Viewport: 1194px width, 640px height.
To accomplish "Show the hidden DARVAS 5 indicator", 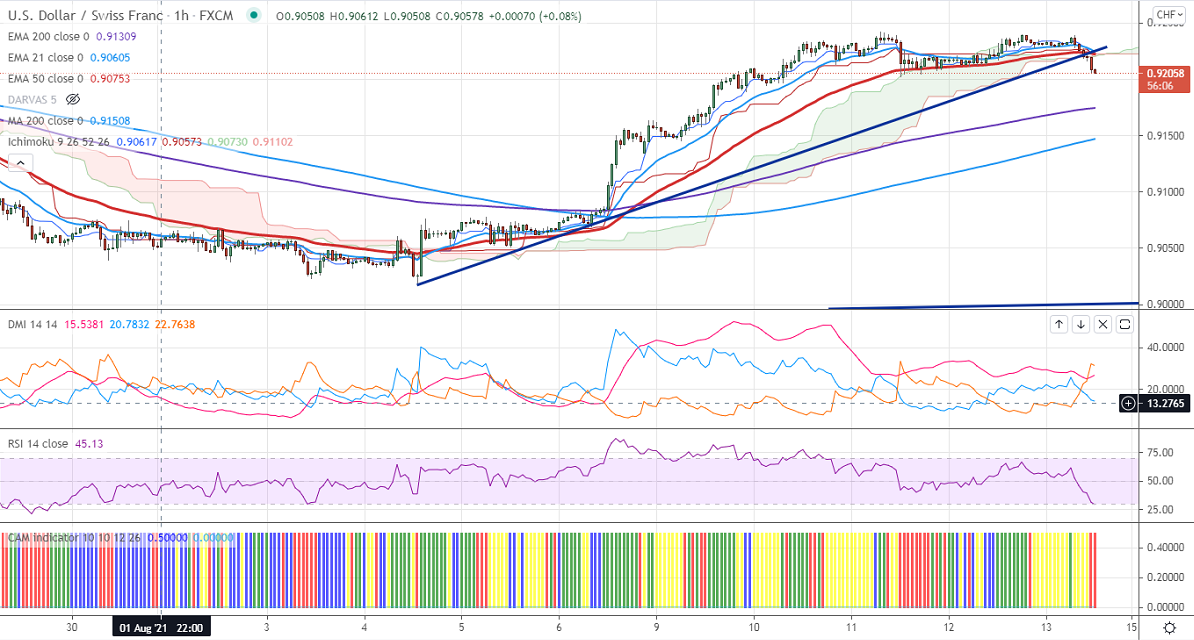I will 73,100.
